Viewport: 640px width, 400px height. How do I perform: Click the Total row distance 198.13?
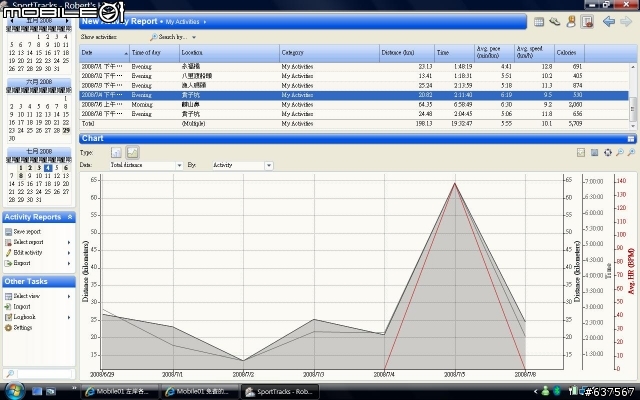(424, 124)
